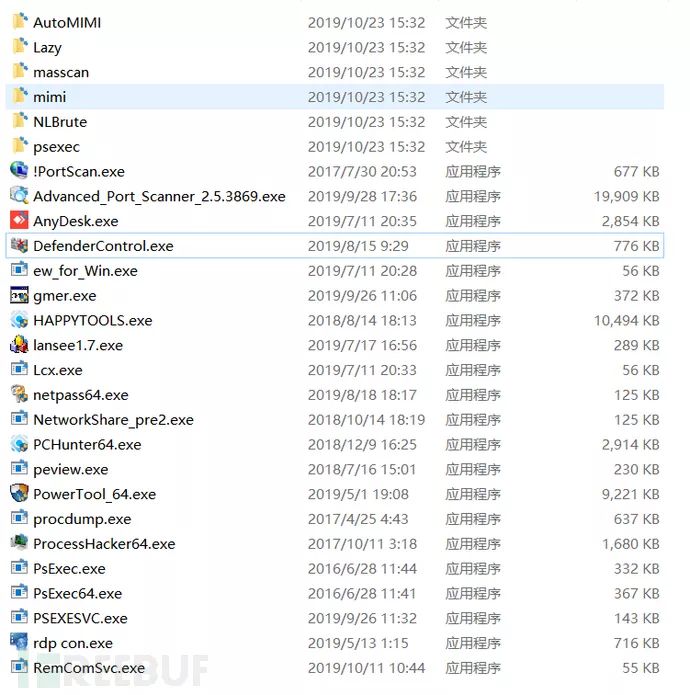
Task: Select the Lazy folder icon
Action: (x=19, y=46)
